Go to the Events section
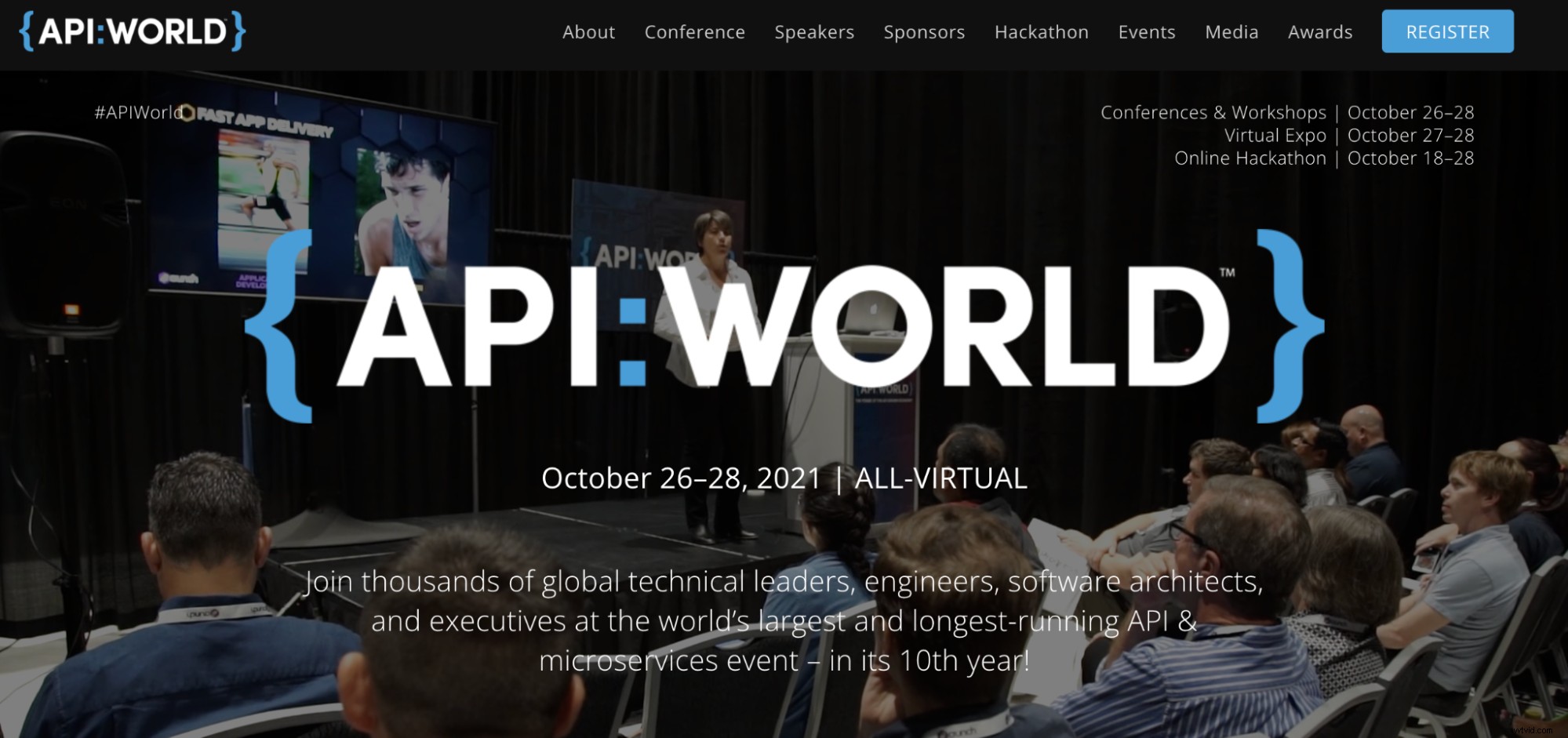The image size is (1568, 738). coord(1147,32)
